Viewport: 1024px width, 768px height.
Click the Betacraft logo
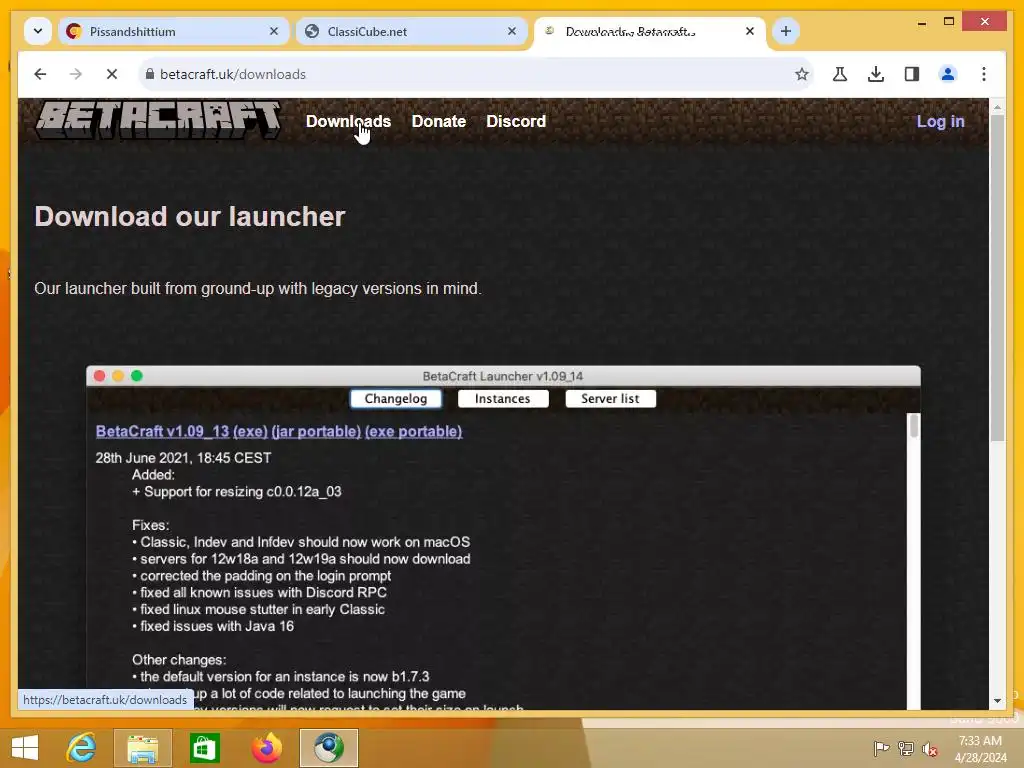coord(158,120)
